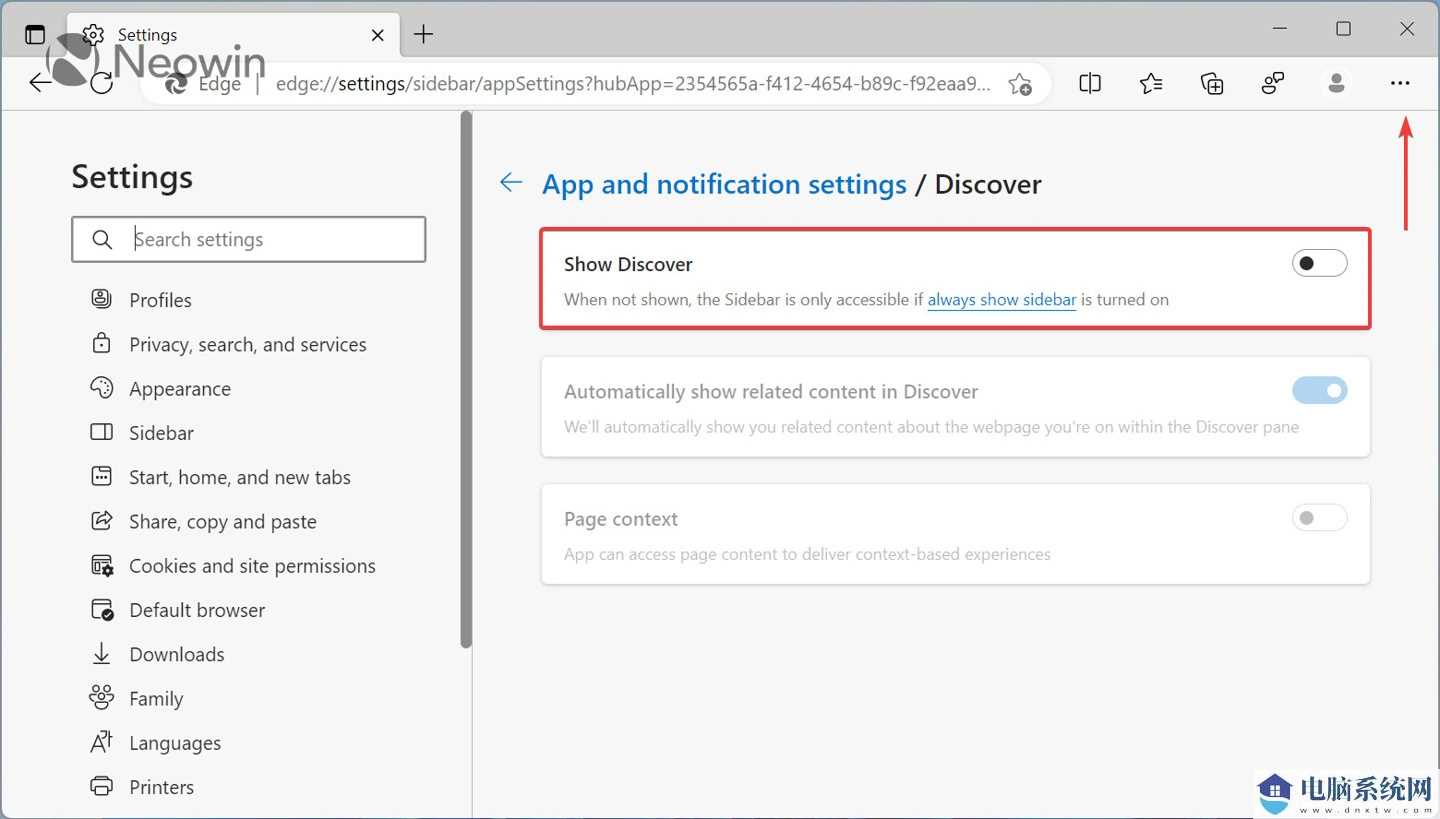1440x819 pixels.
Task: Click the address bar URL
Action: (x=633, y=84)
